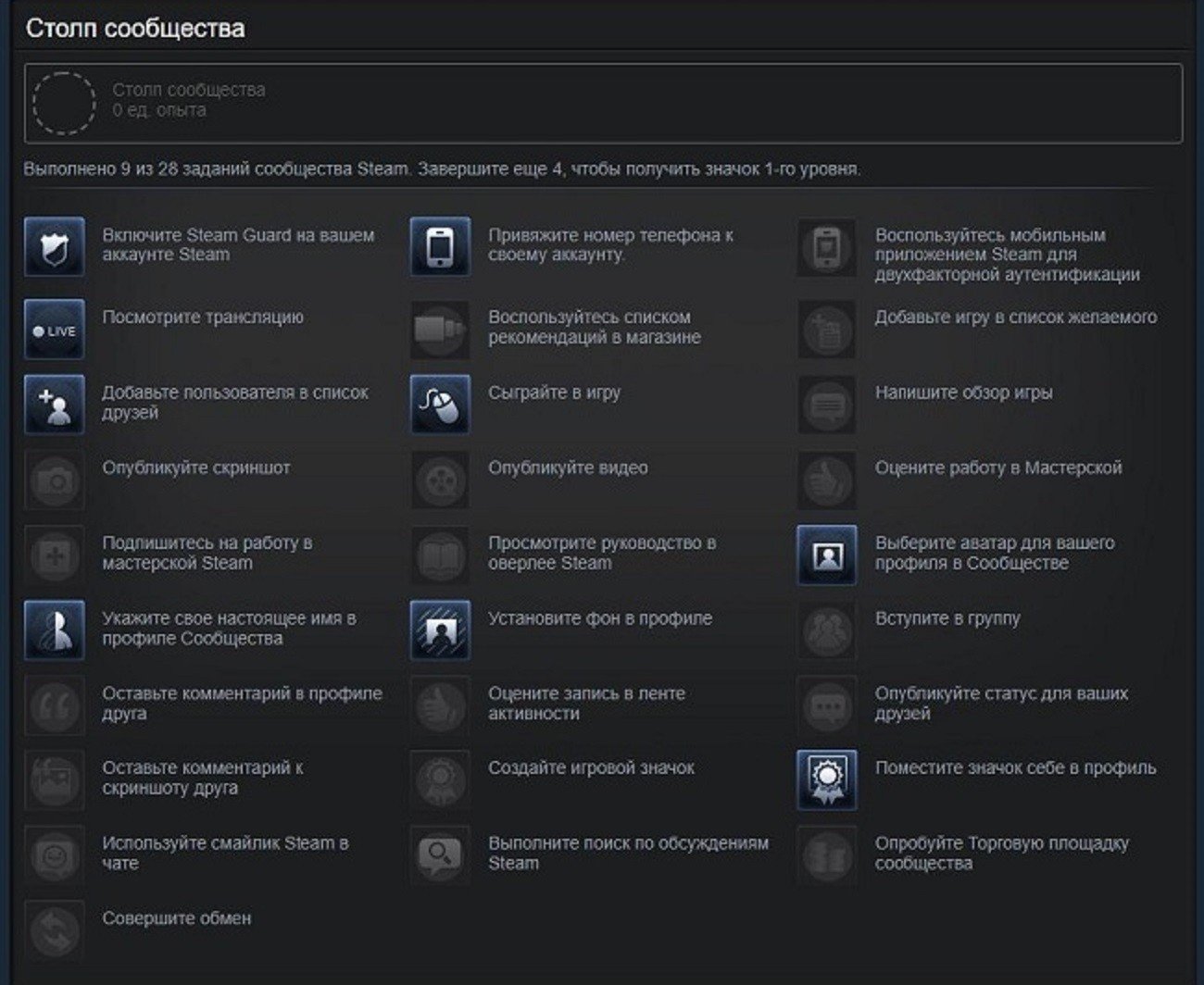Click the chat emoticon smiley icon
This screenshot has width=1204, height=985.
[55, 854]
